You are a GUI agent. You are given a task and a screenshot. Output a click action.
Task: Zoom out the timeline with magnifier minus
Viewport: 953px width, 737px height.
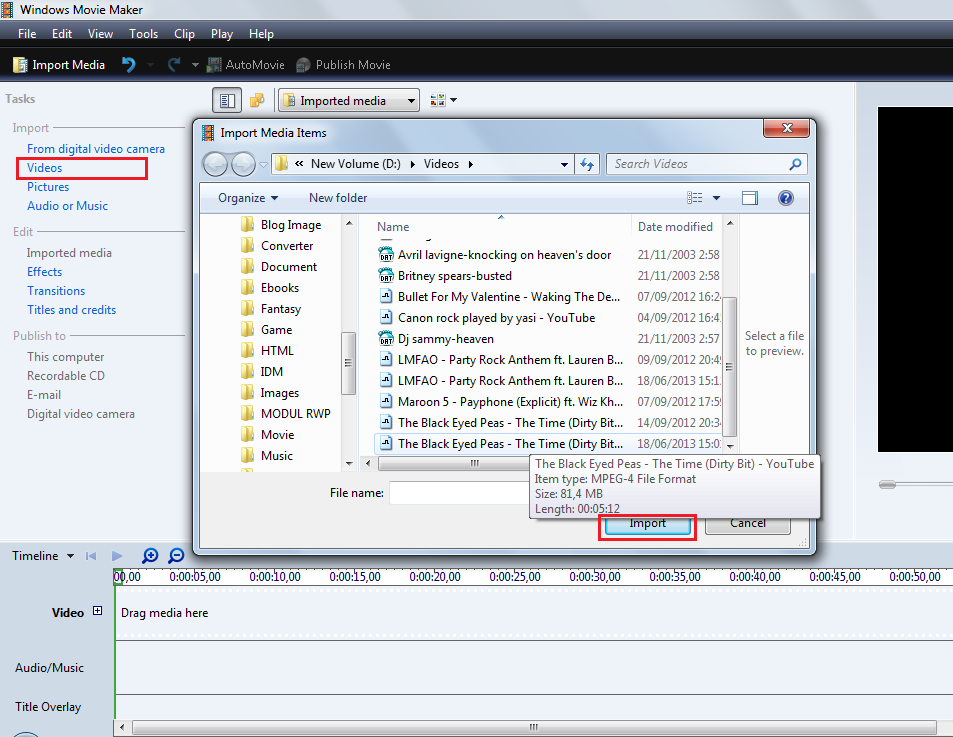coord(176,555)
